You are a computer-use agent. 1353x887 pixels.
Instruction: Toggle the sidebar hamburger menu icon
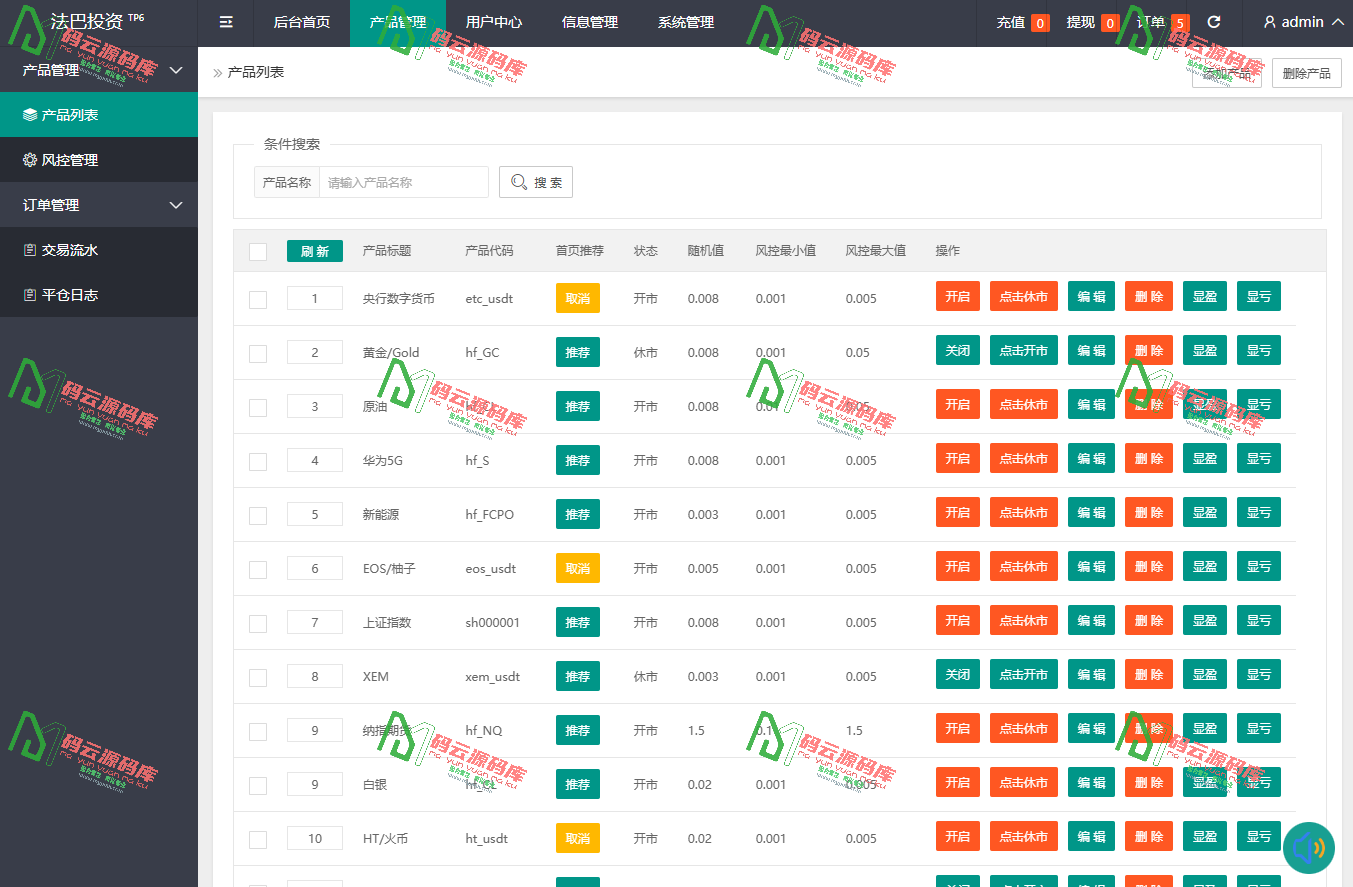(225, 22)
